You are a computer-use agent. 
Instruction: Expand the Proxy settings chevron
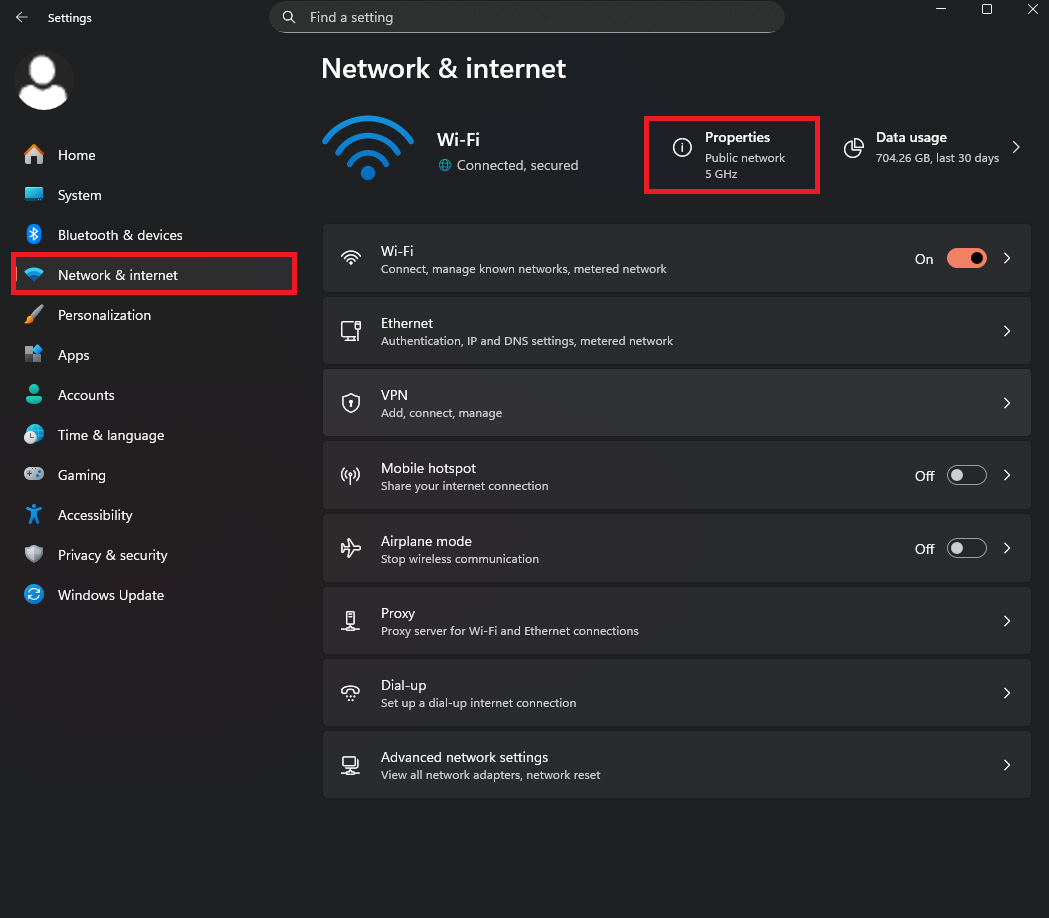(1007, 621)
